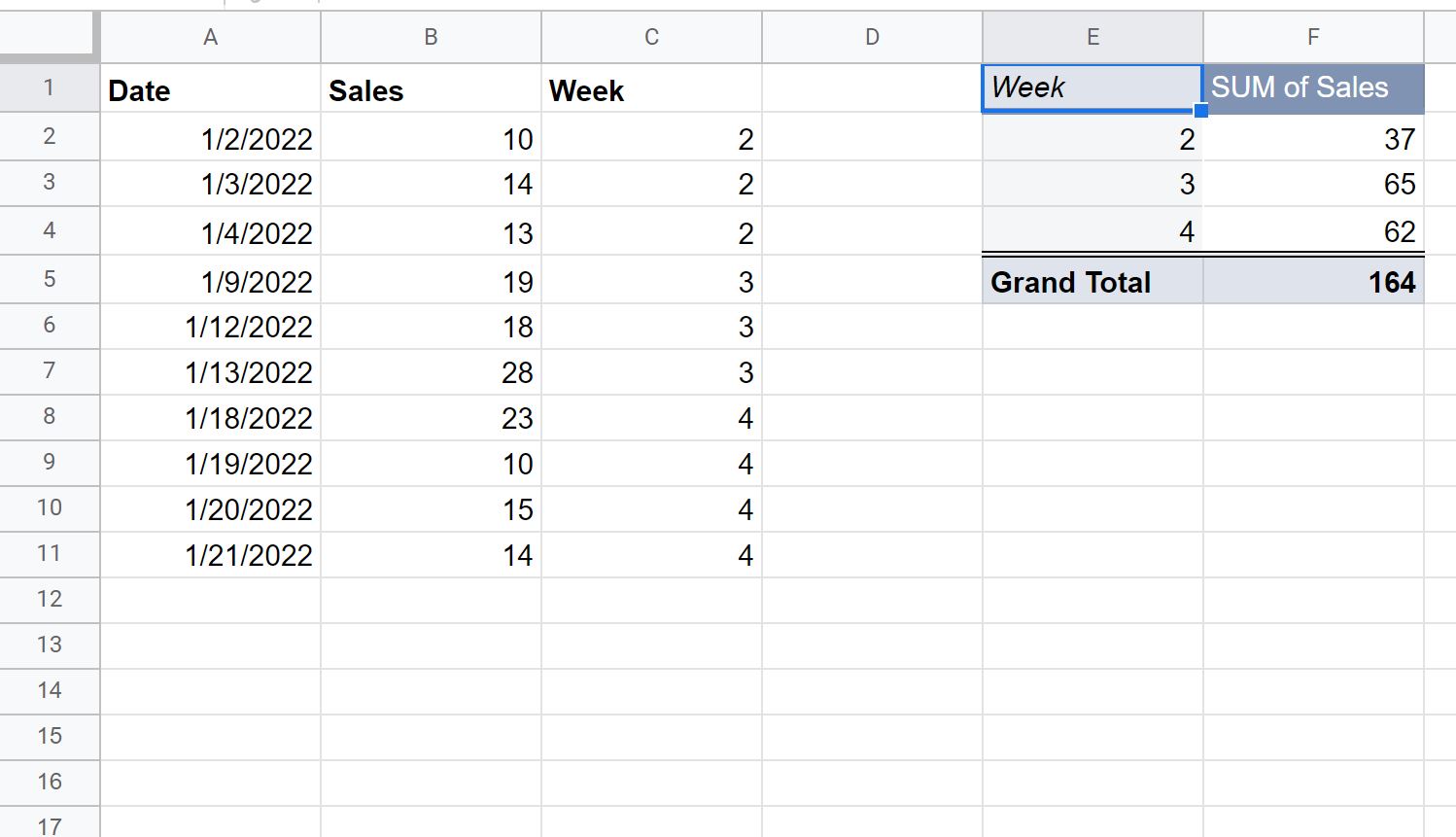Click pivot sum value 37
This screenshot has width=1456, height=837.
coord(1313,137)
